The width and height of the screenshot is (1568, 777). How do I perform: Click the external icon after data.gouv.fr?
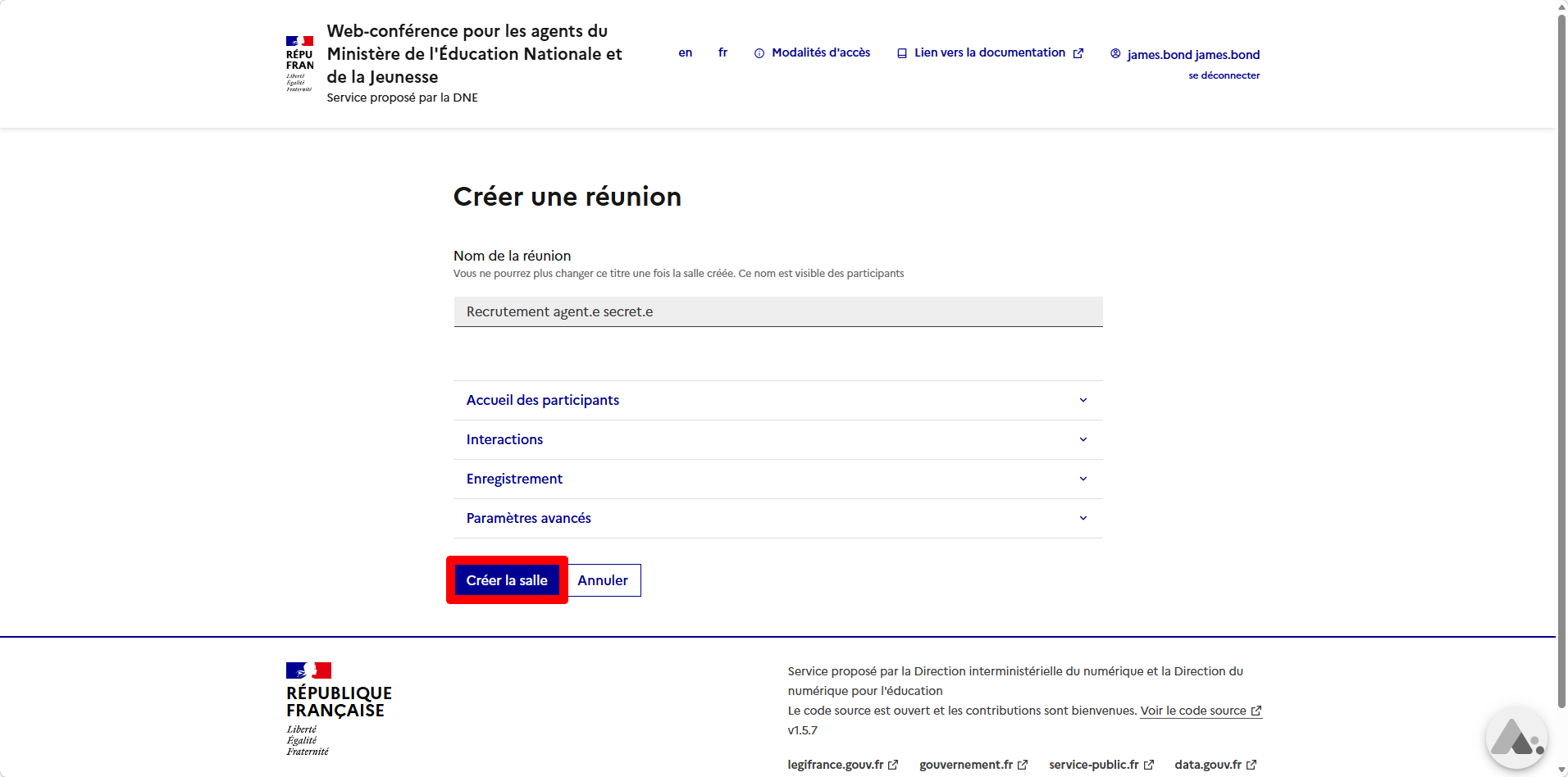[1251, 765]
